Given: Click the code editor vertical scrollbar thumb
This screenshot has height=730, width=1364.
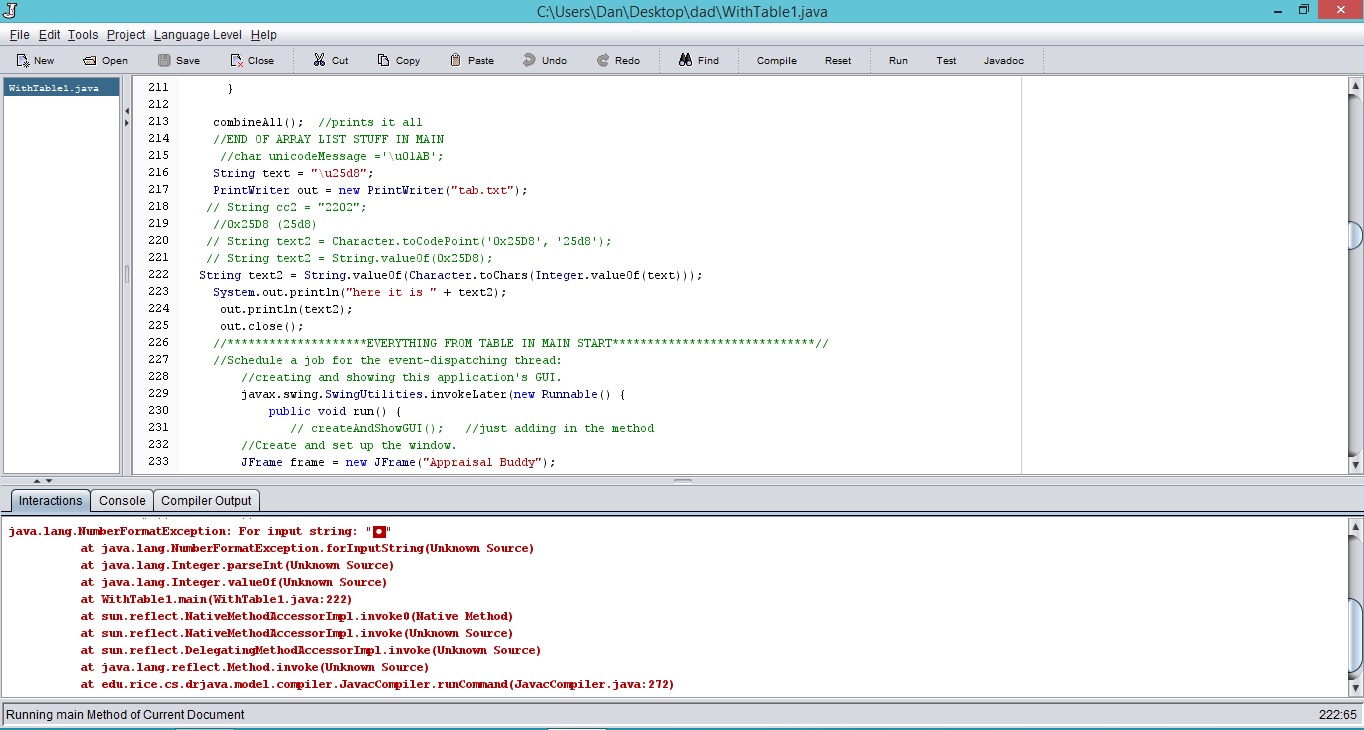Looking at the screenshot, I should tap(1355, 237).
